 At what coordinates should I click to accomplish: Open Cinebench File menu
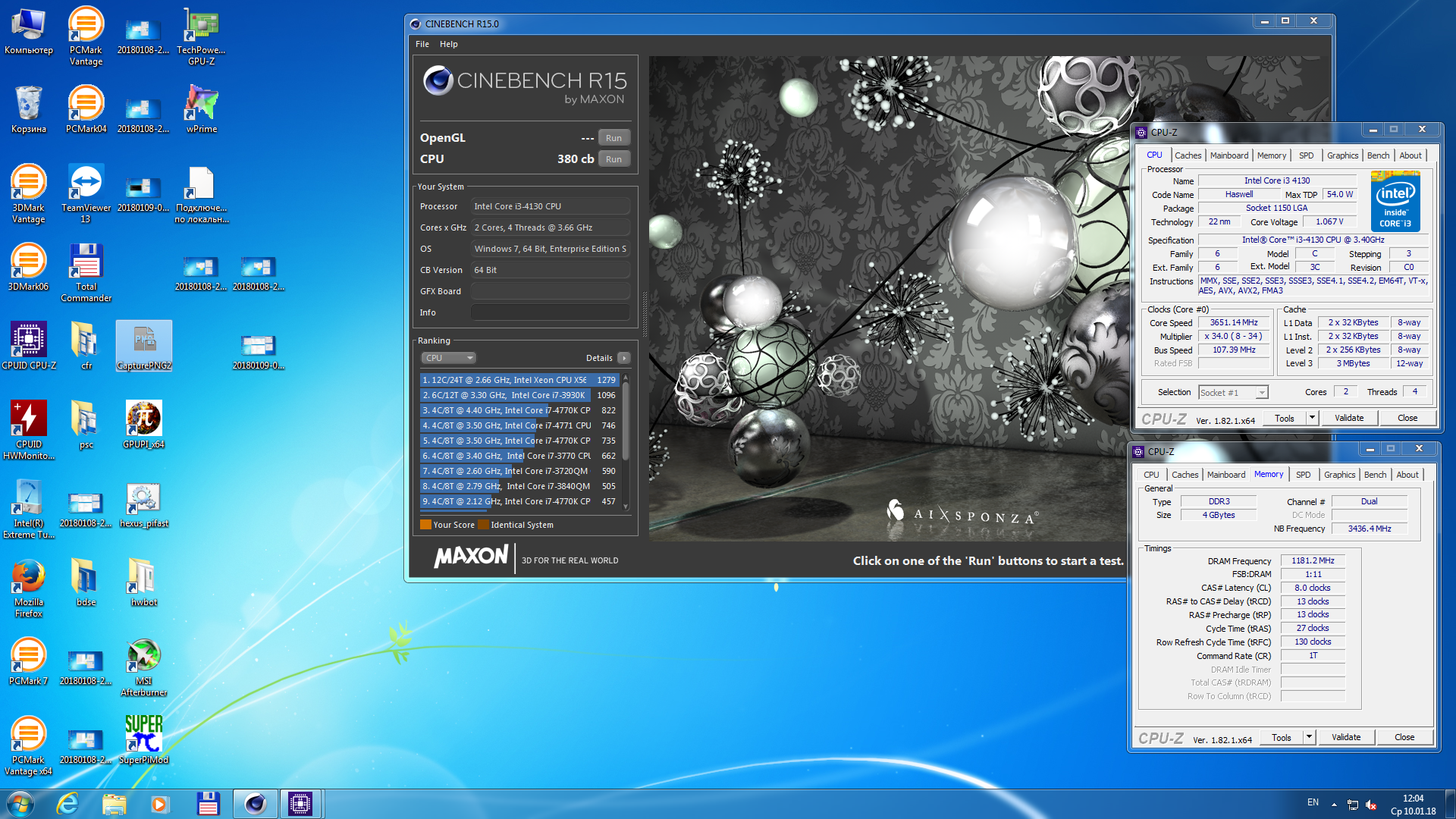pyautogui.click(x=422, y=44)
